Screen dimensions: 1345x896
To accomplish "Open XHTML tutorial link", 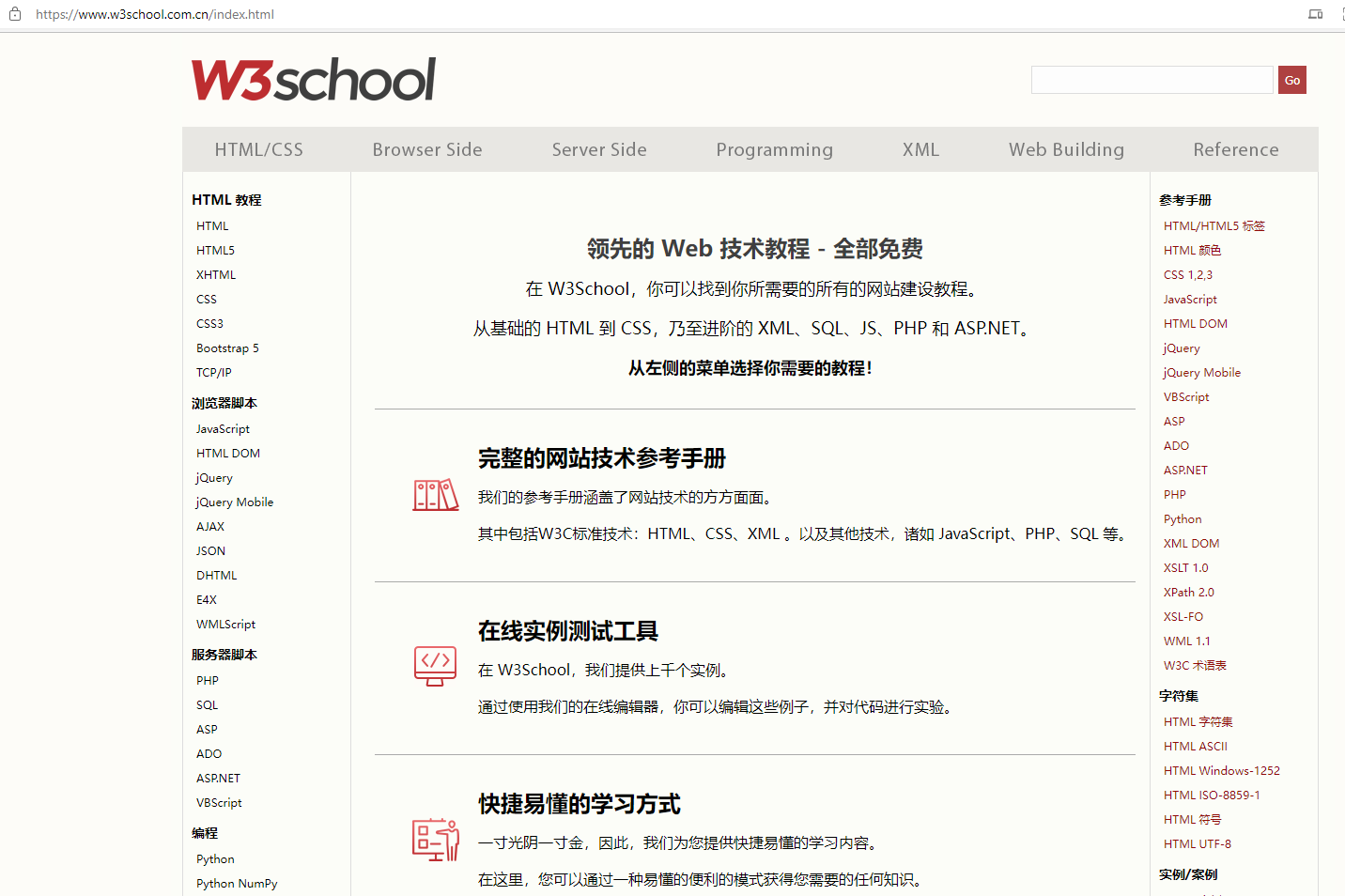I will pyautogui.click(x=216, y=274).
